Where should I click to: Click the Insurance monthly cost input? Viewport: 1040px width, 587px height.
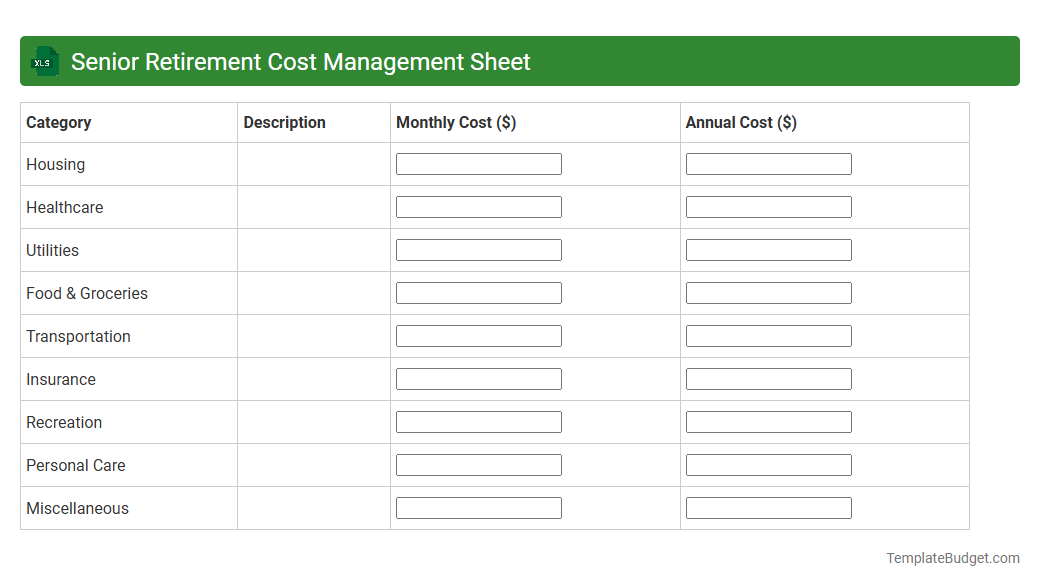(478, 378)
